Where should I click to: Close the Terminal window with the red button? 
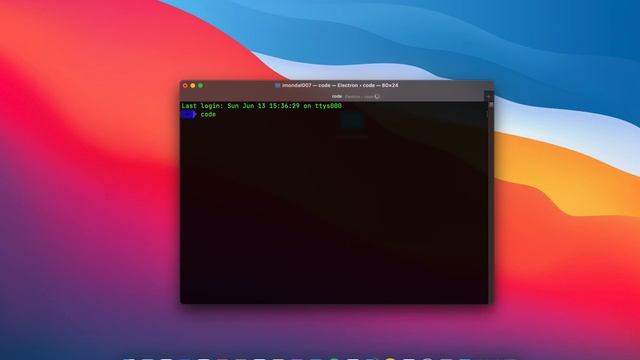click(185, 86)
